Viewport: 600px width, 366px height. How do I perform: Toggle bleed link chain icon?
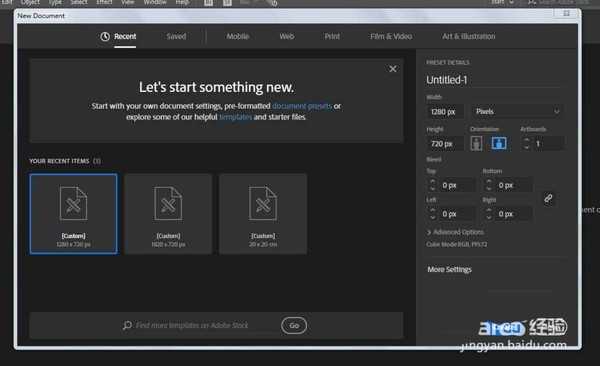(548, 198)
